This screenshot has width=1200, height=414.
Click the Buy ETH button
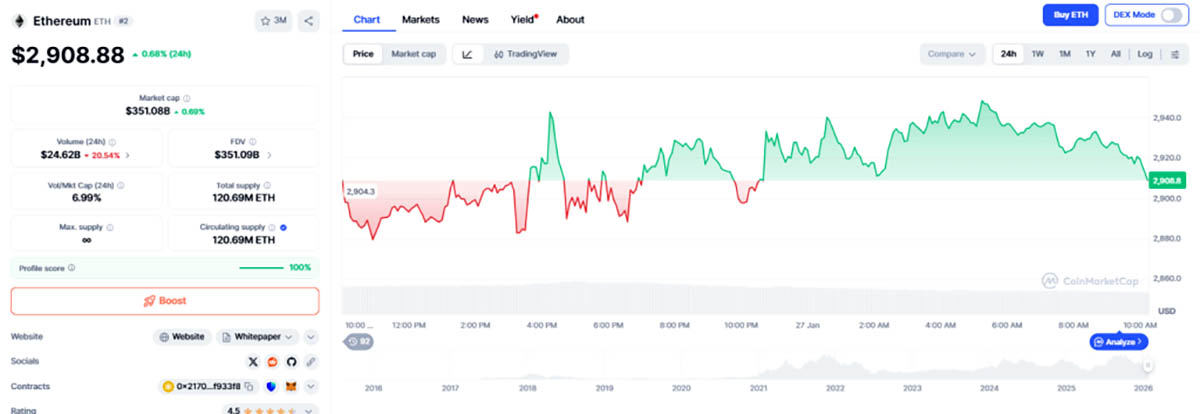pyautogui.click(x=1070, y=15)
